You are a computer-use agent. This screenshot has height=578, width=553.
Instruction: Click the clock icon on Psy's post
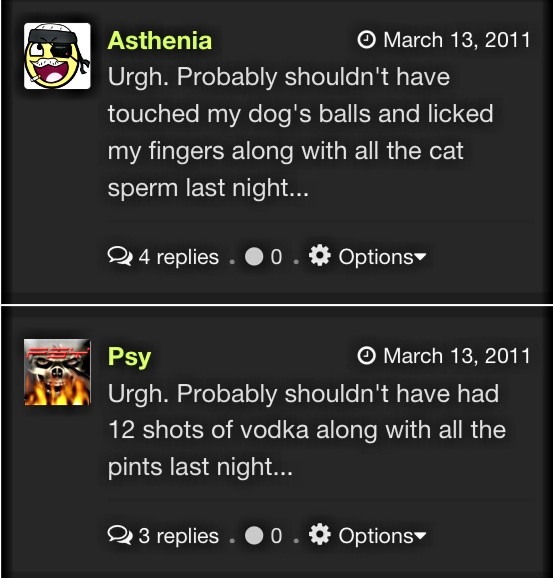pos(366,356)
